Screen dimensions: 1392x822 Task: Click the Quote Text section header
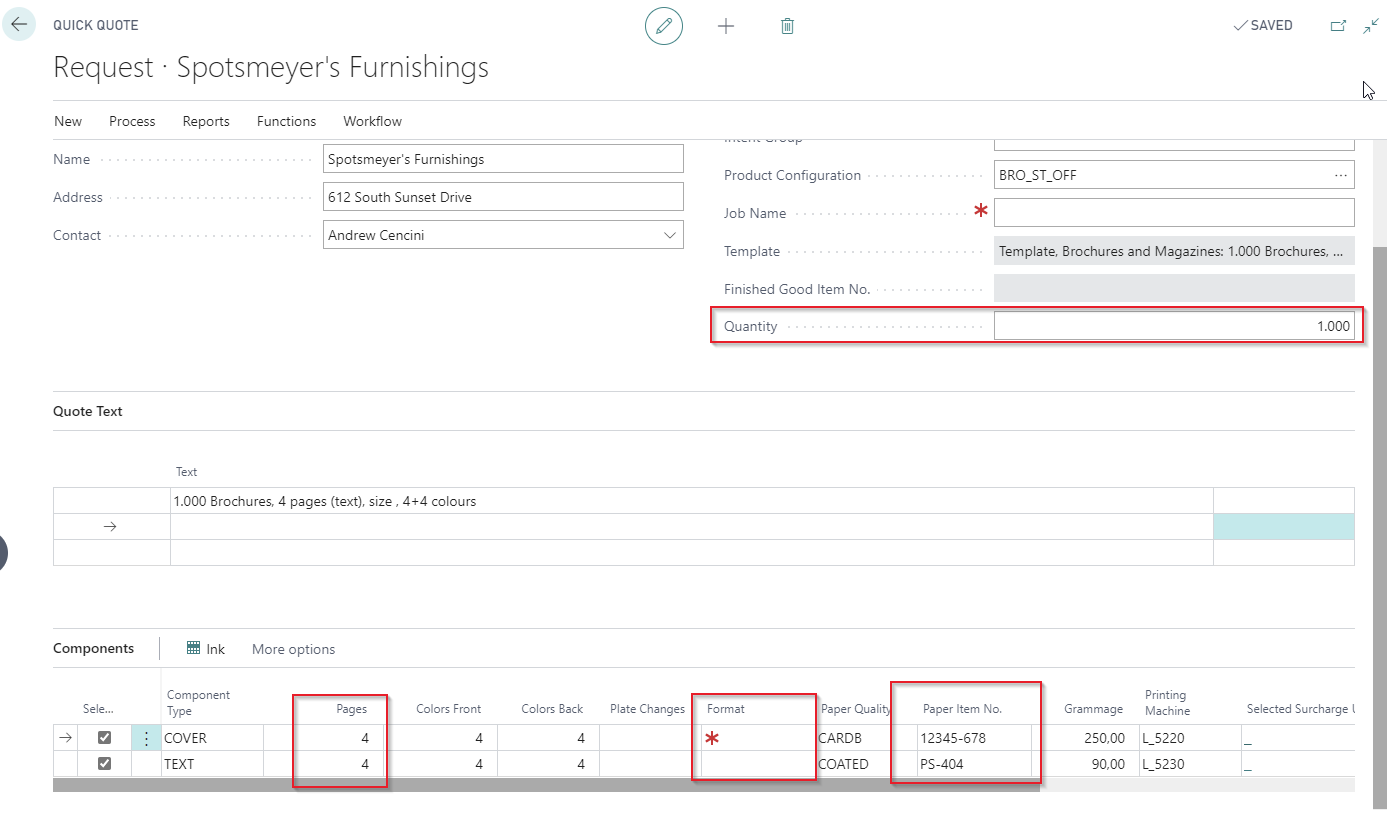[88, 411]
